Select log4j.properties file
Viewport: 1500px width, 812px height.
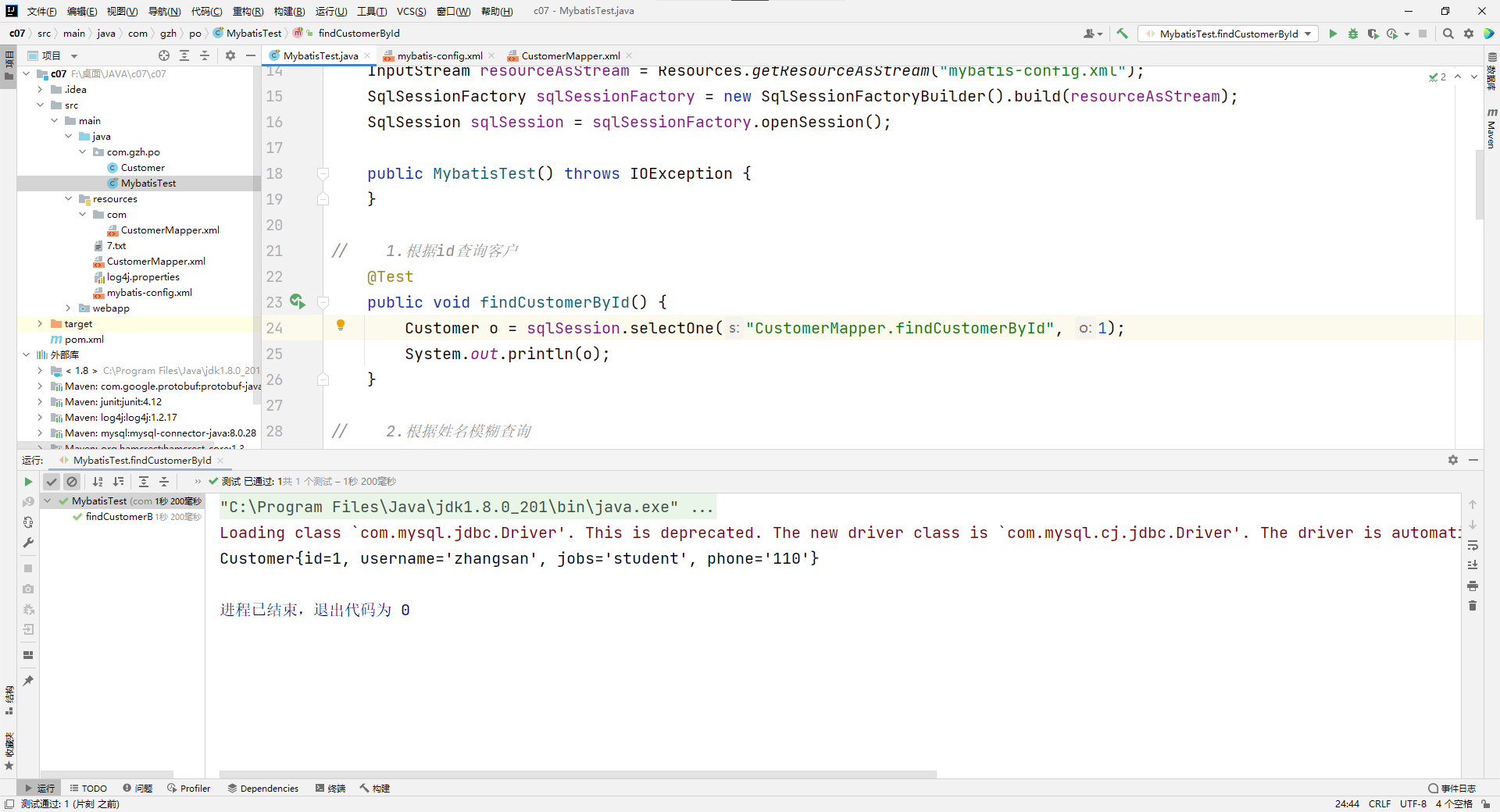click(143, 276)
